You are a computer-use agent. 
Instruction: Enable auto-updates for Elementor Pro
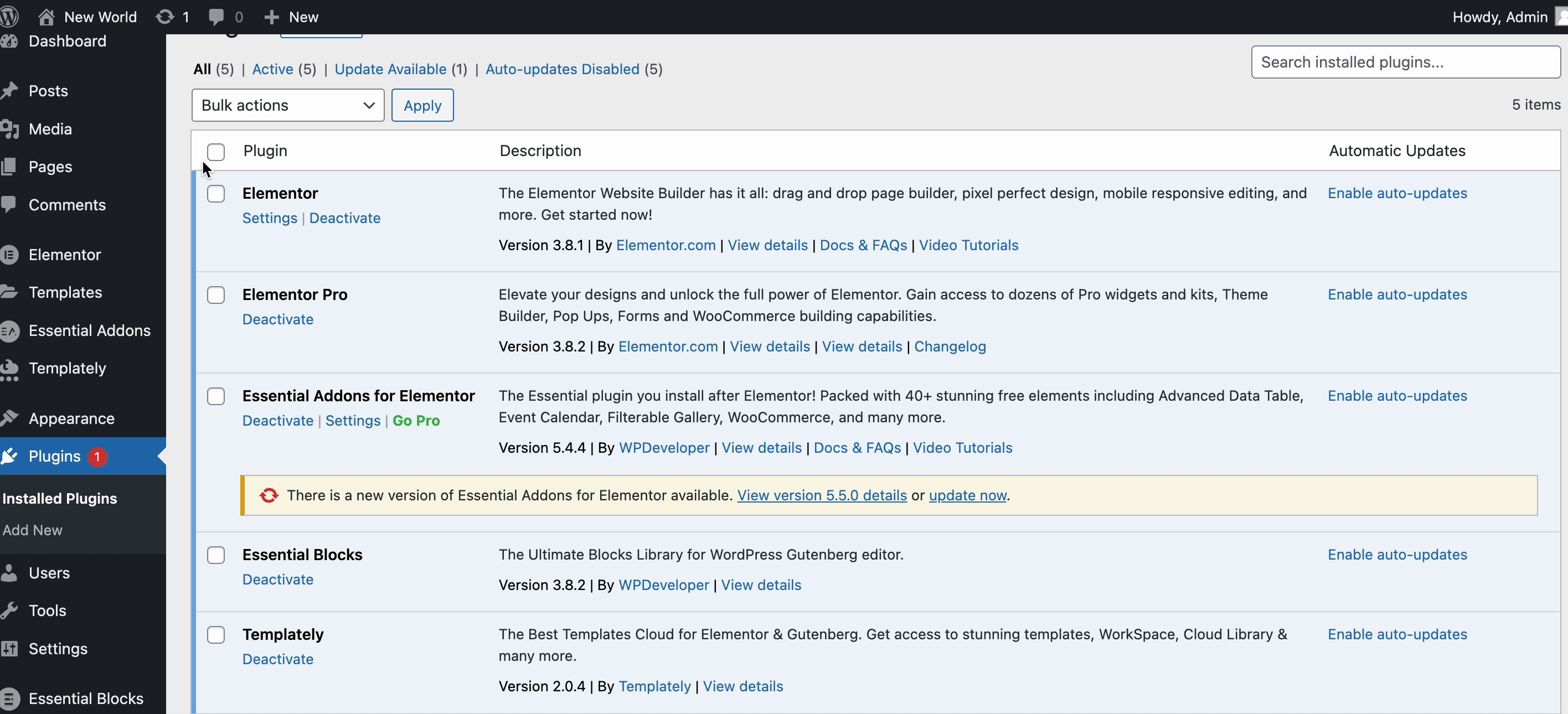tap(1397, 294)
